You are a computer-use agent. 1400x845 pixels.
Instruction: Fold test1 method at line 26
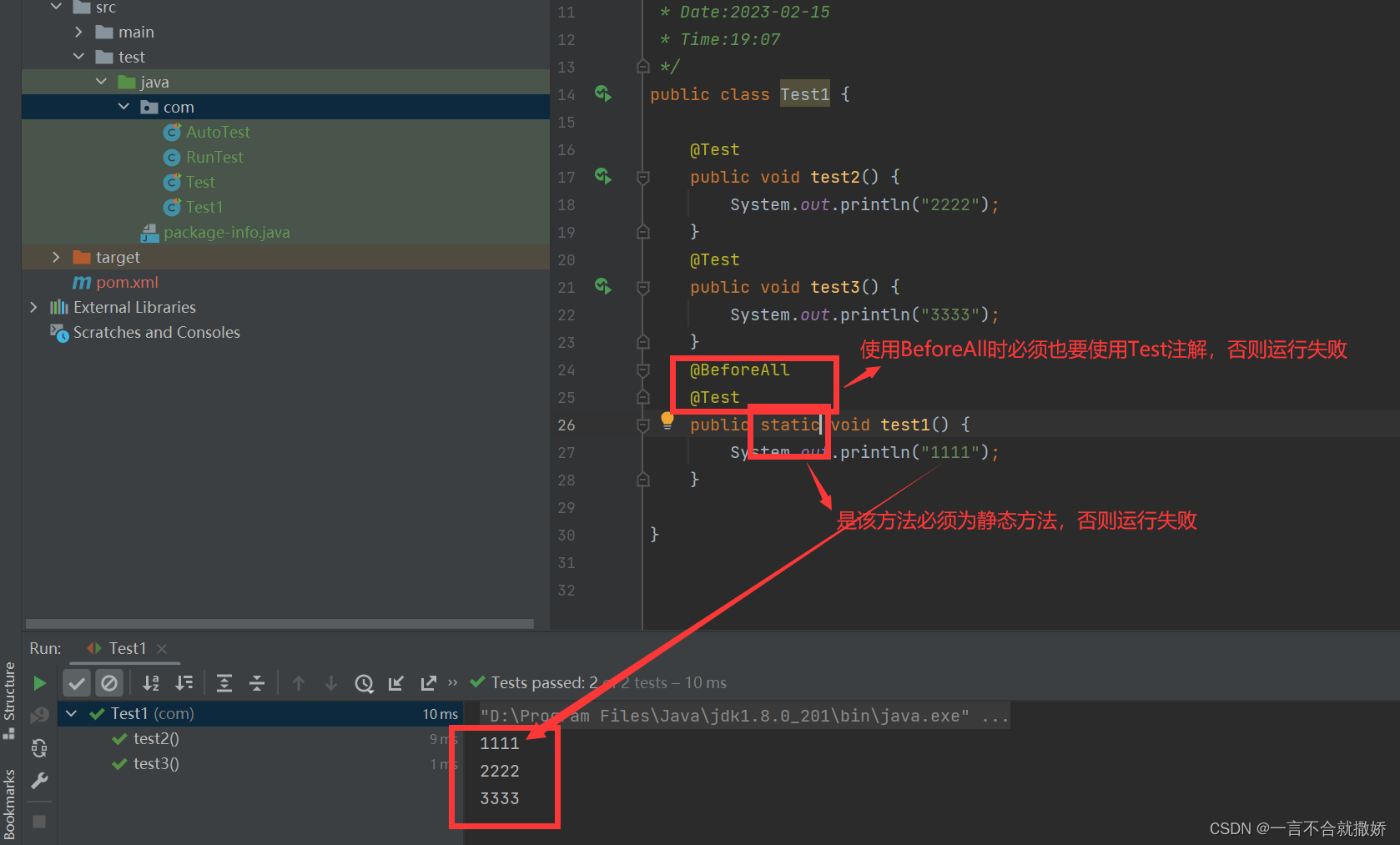point(643,425)
